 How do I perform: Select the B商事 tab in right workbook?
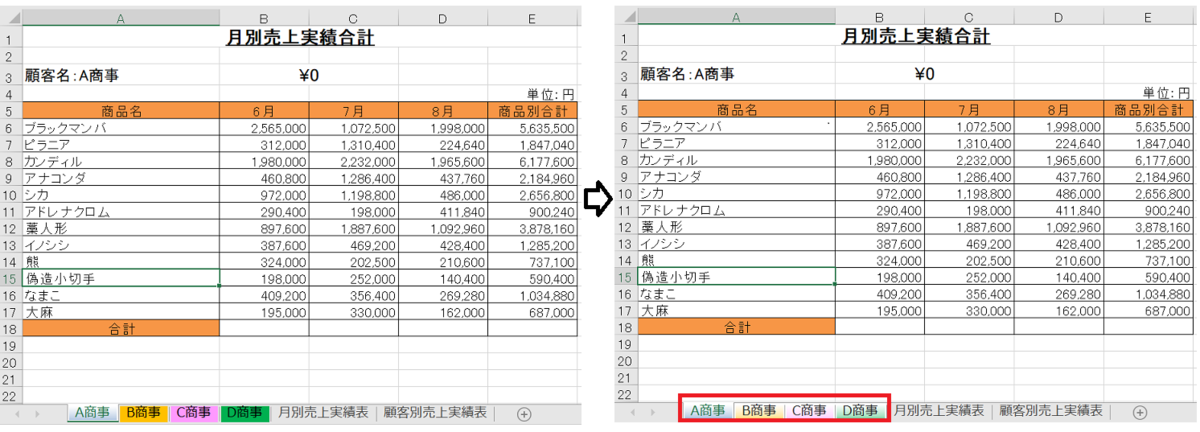point(758,410)
